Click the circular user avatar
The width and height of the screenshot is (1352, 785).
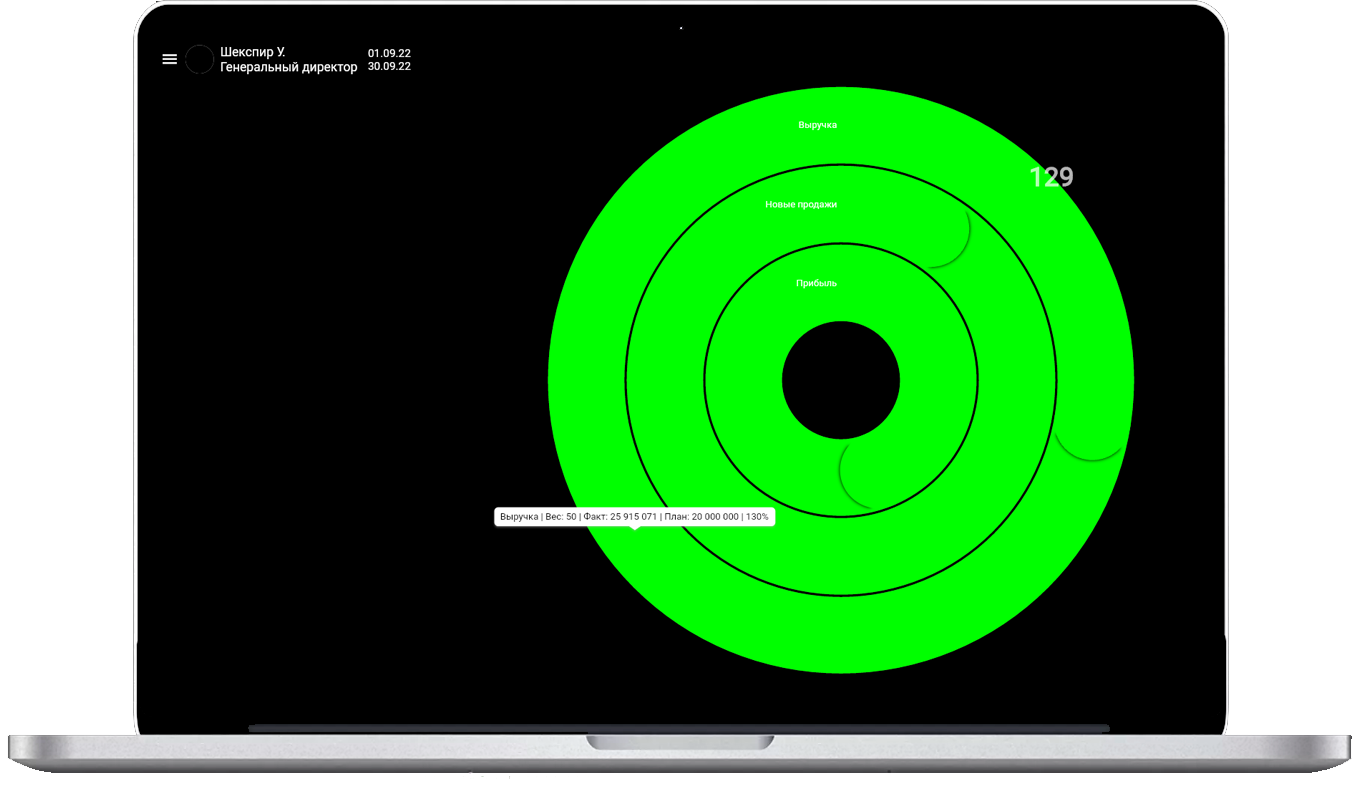pos(200,59)
